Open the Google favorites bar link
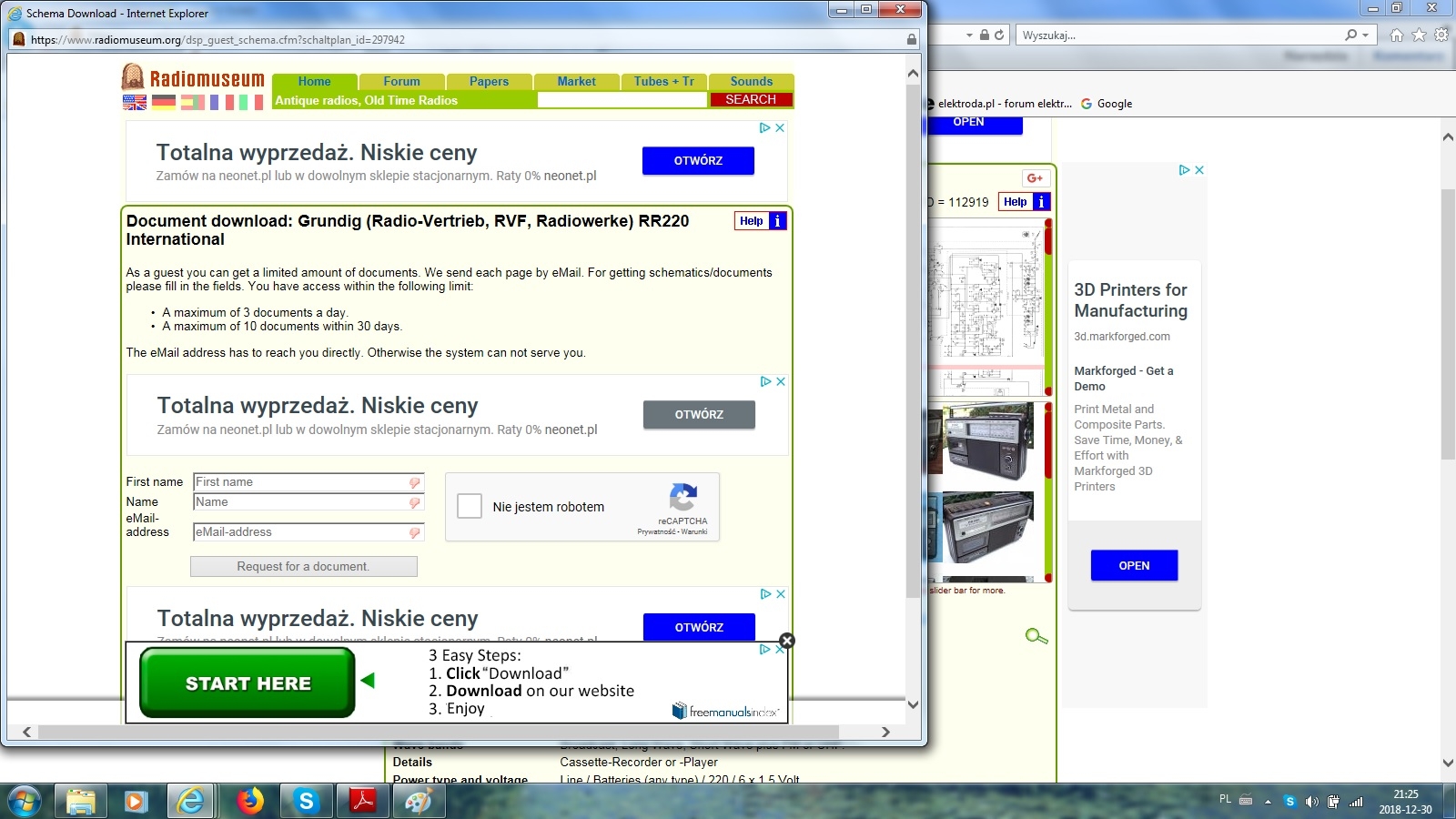1456x819 pixels. 1107,104
